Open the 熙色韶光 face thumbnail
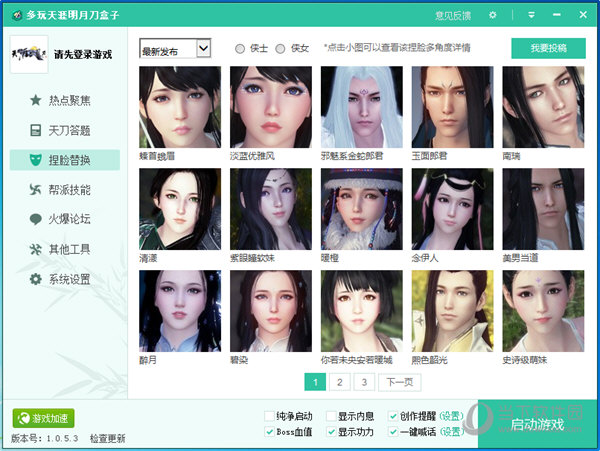The image size is (600, 451). click(x=452, y=311)
